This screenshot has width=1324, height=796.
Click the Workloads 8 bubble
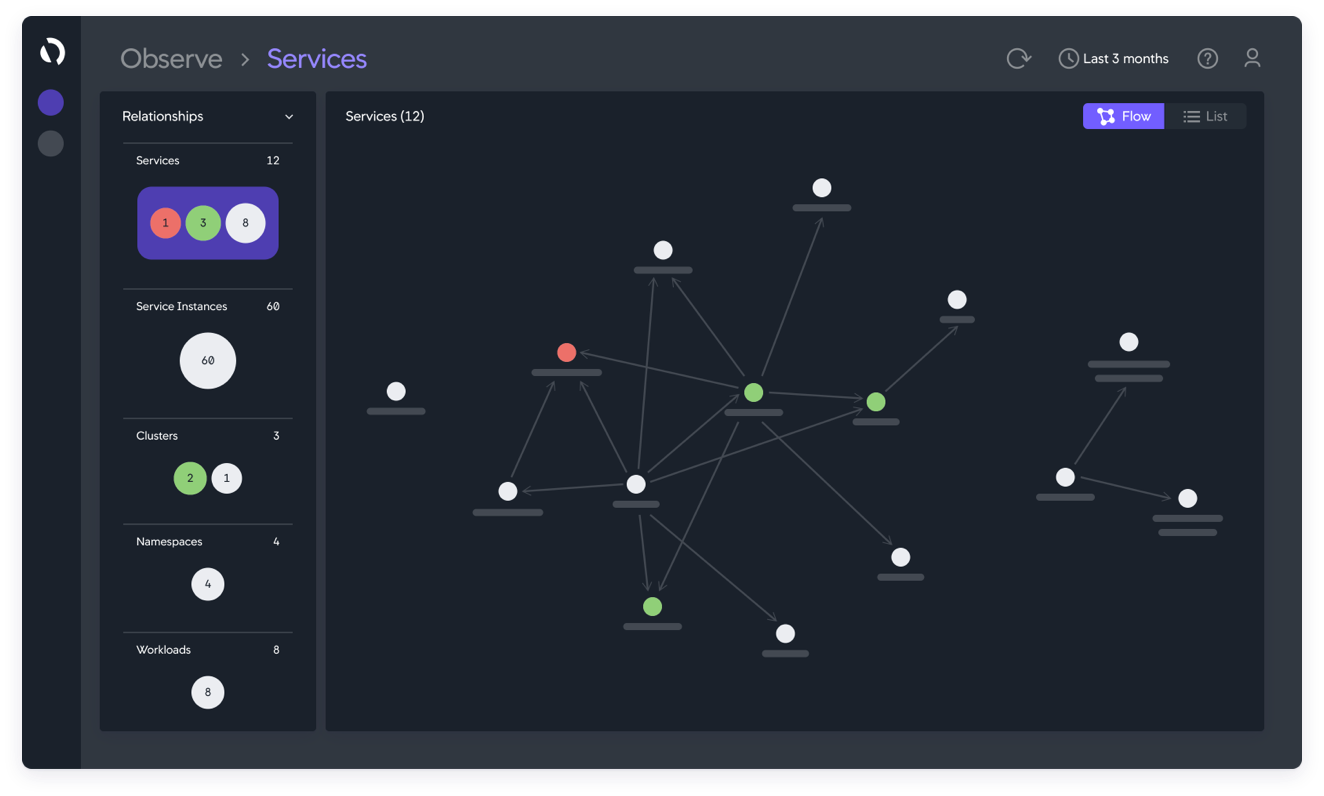click(208, 692)
